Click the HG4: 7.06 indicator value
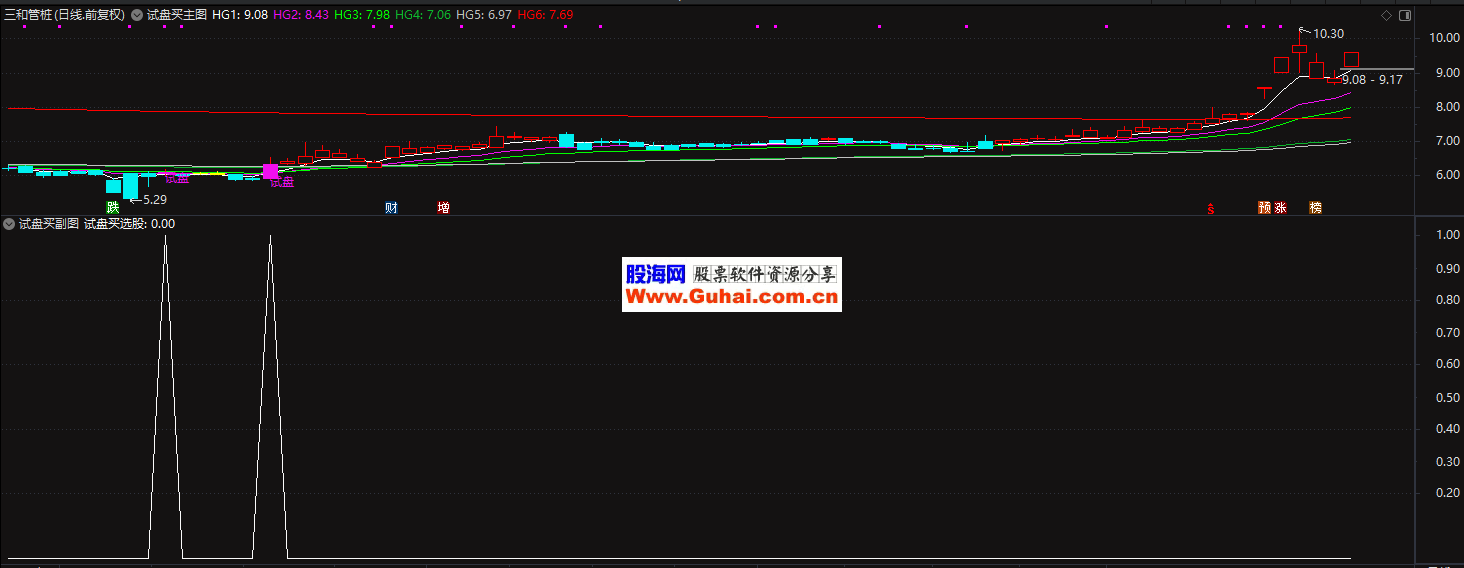This screenshot has width=1464, height=568. click(423, 15)
